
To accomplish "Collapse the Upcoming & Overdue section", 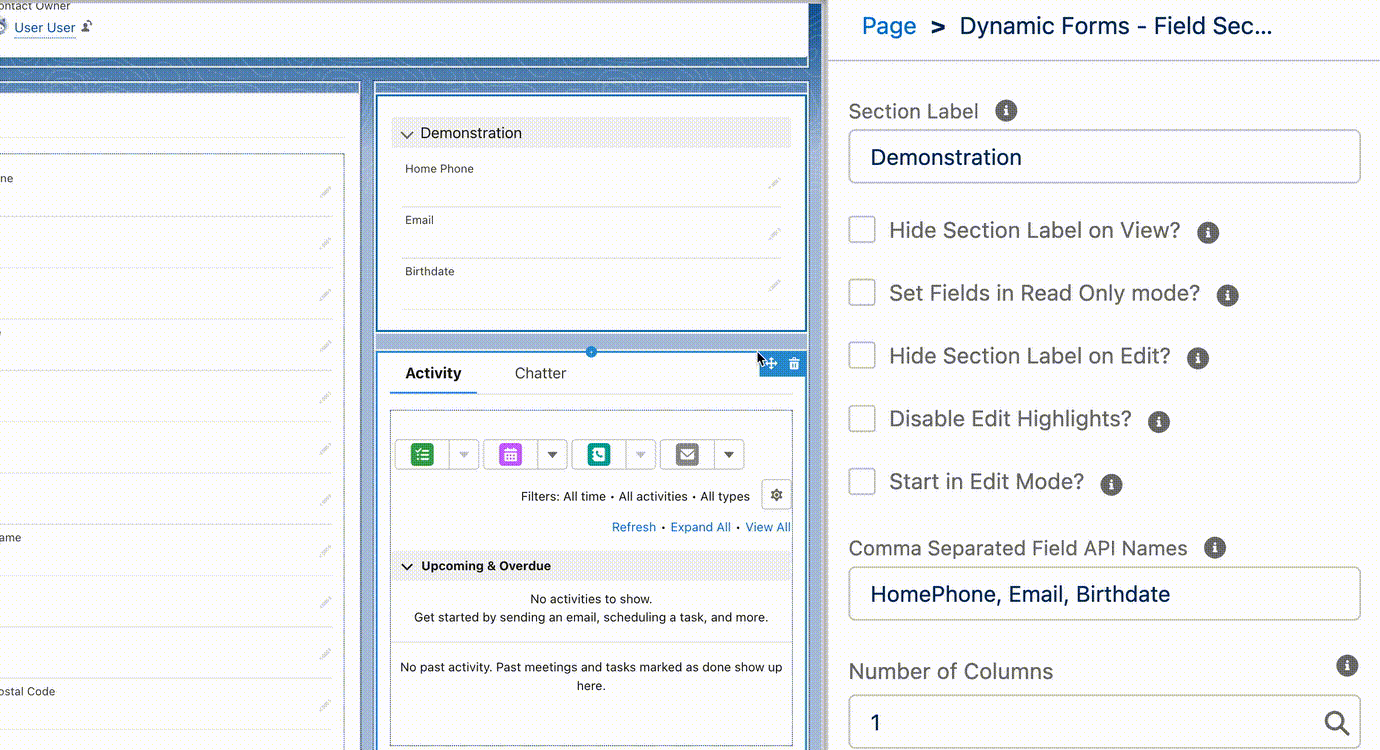I will [407, 565].
